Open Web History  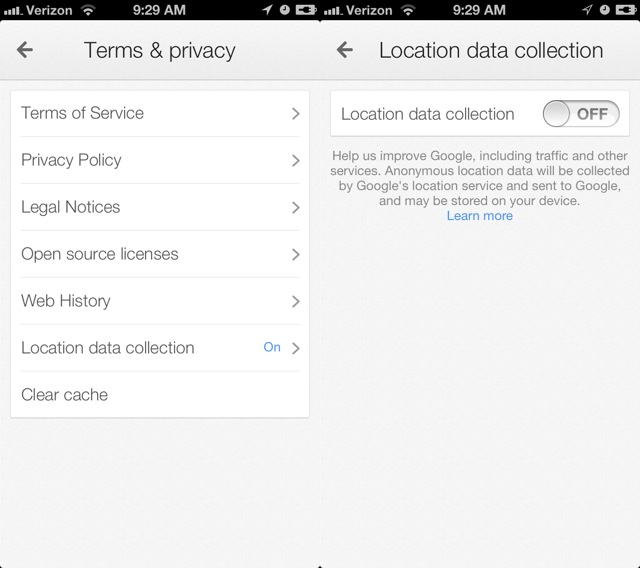pyautogui.click(x=160, y=301)
